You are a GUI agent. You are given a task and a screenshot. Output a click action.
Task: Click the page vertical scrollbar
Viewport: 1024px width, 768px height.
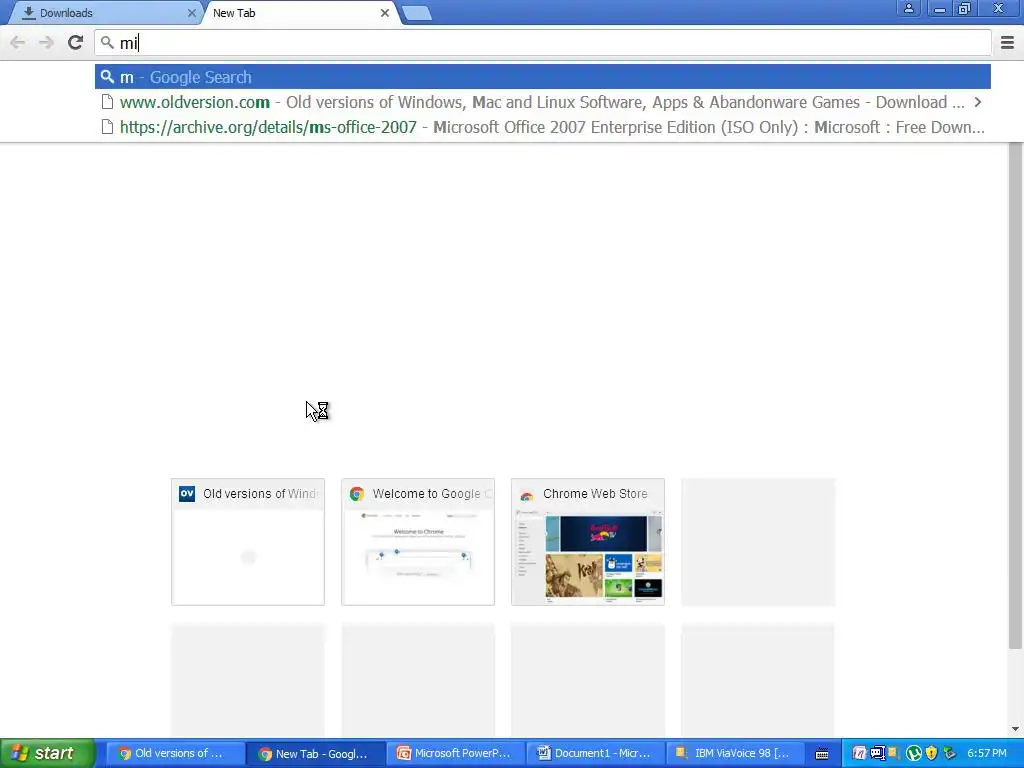1015,396
